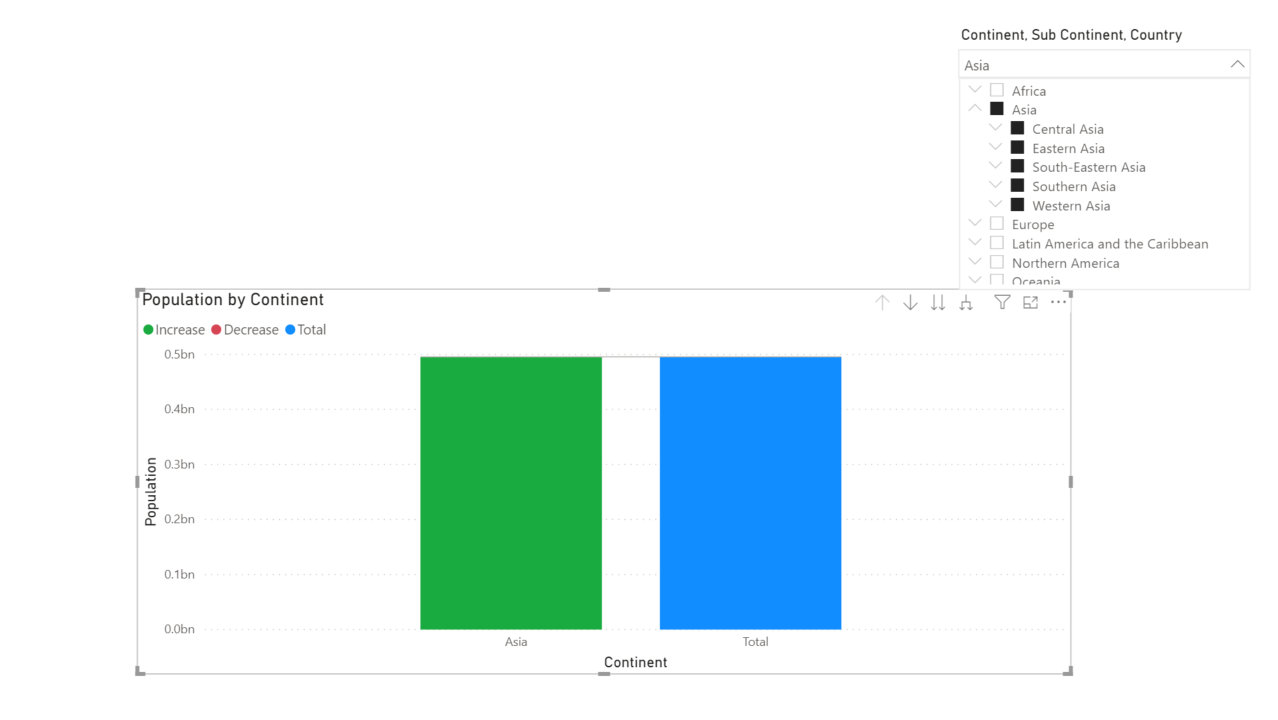Uncheck the South-Eastern Asia checkbox
The width and height of the screenshot is (1278, 720).
[1017, 166]
